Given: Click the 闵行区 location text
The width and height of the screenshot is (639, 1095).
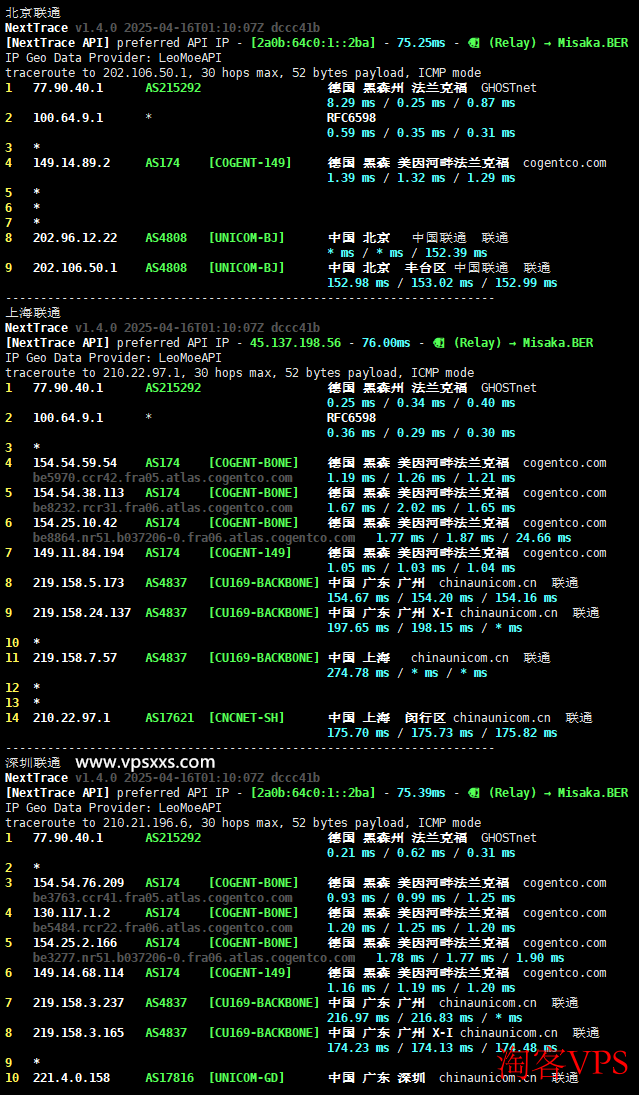Looking at the screenshot, I should pyautogui.click(x=425, y=717).
